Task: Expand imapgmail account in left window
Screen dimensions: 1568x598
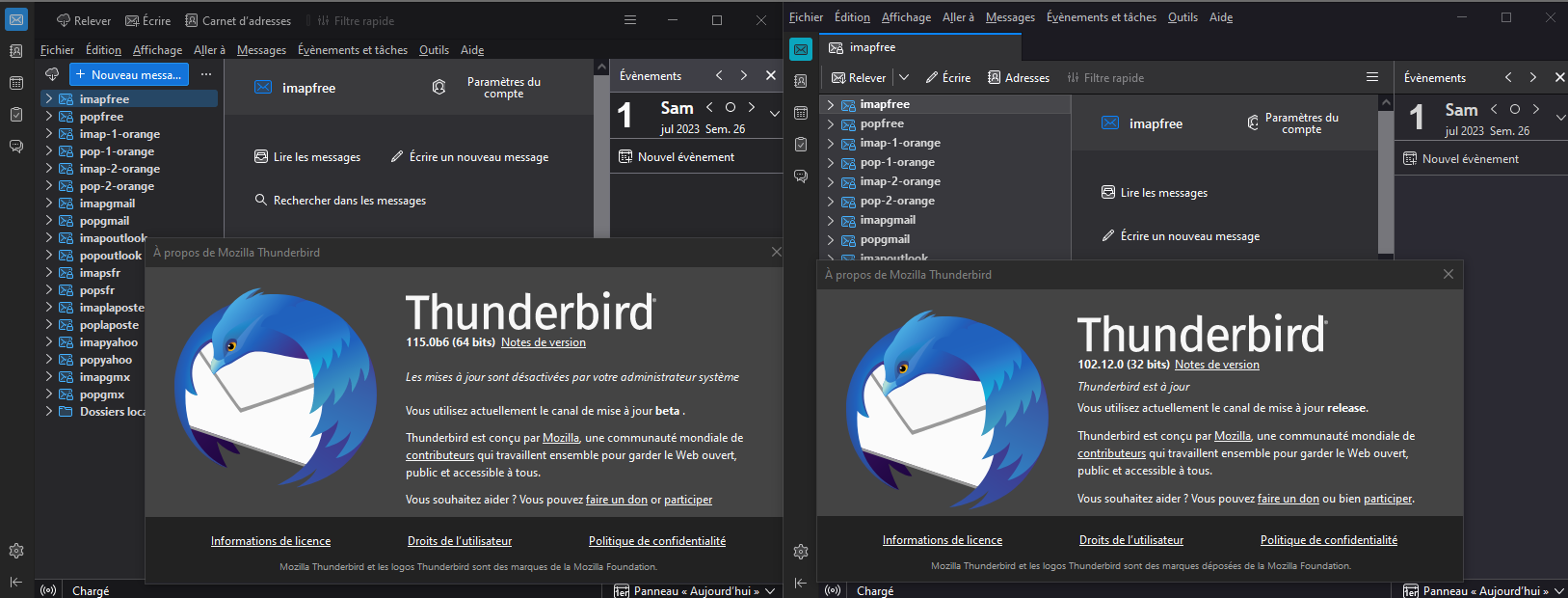Action: tap(49, 204)
